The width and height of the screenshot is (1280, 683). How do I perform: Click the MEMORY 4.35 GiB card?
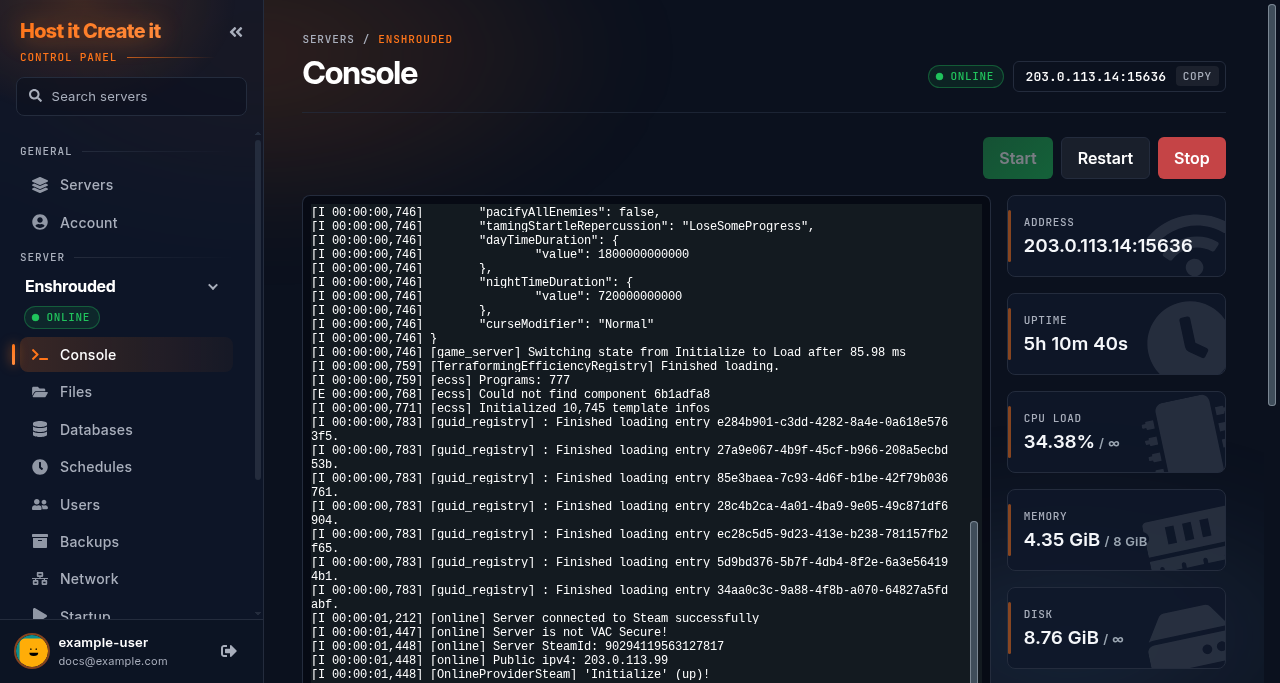point(1116,530)
